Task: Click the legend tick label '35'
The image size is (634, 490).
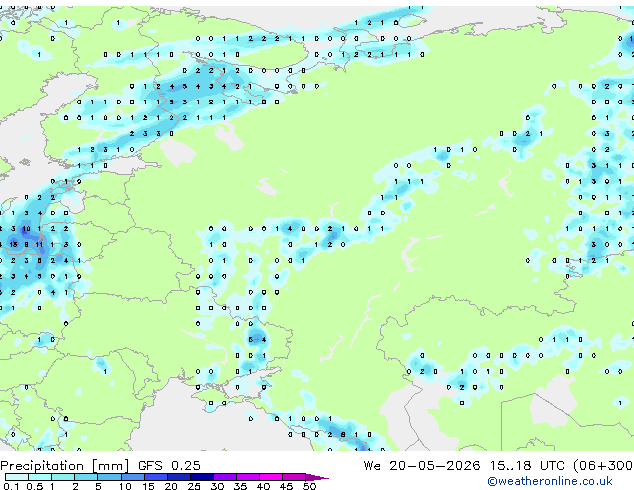Action: (x=240, y=486)
